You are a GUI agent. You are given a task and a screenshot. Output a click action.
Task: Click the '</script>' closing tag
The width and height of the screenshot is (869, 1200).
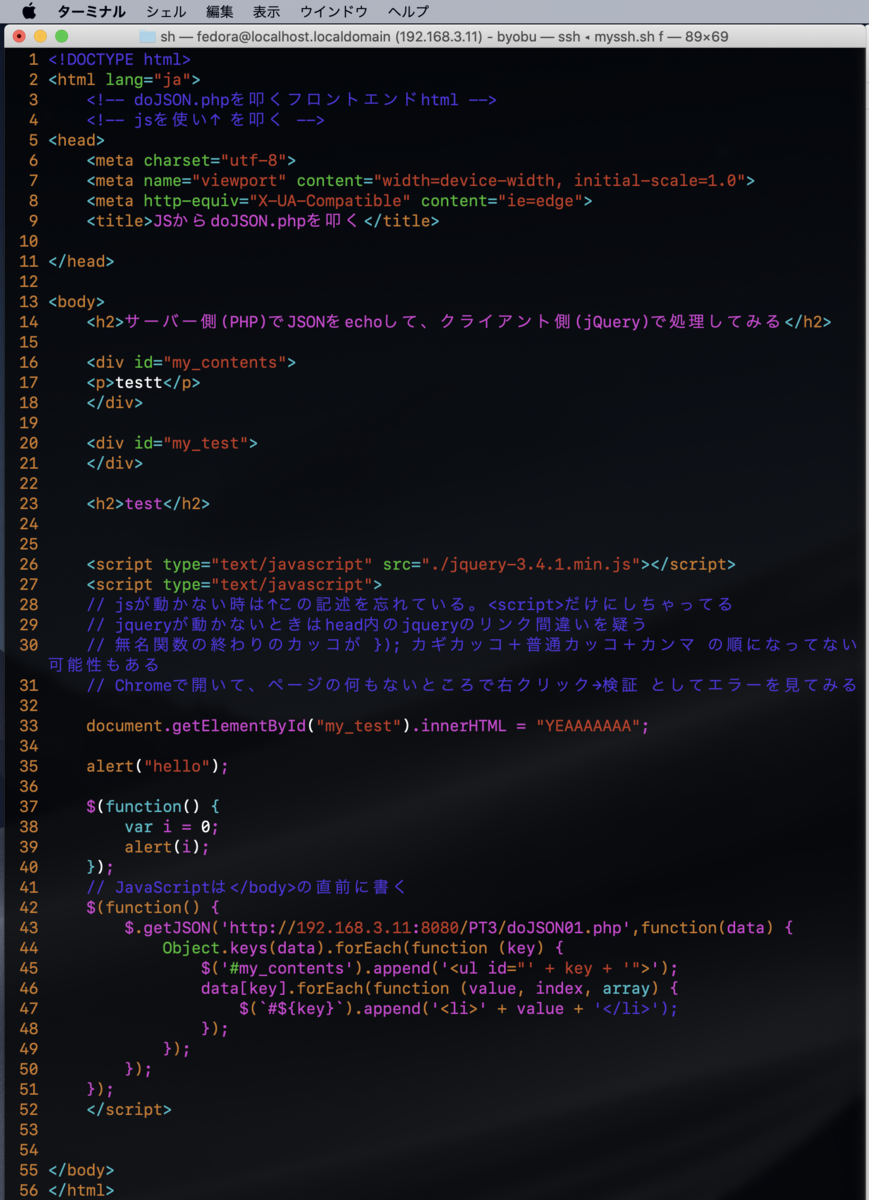click(129, 1109)
